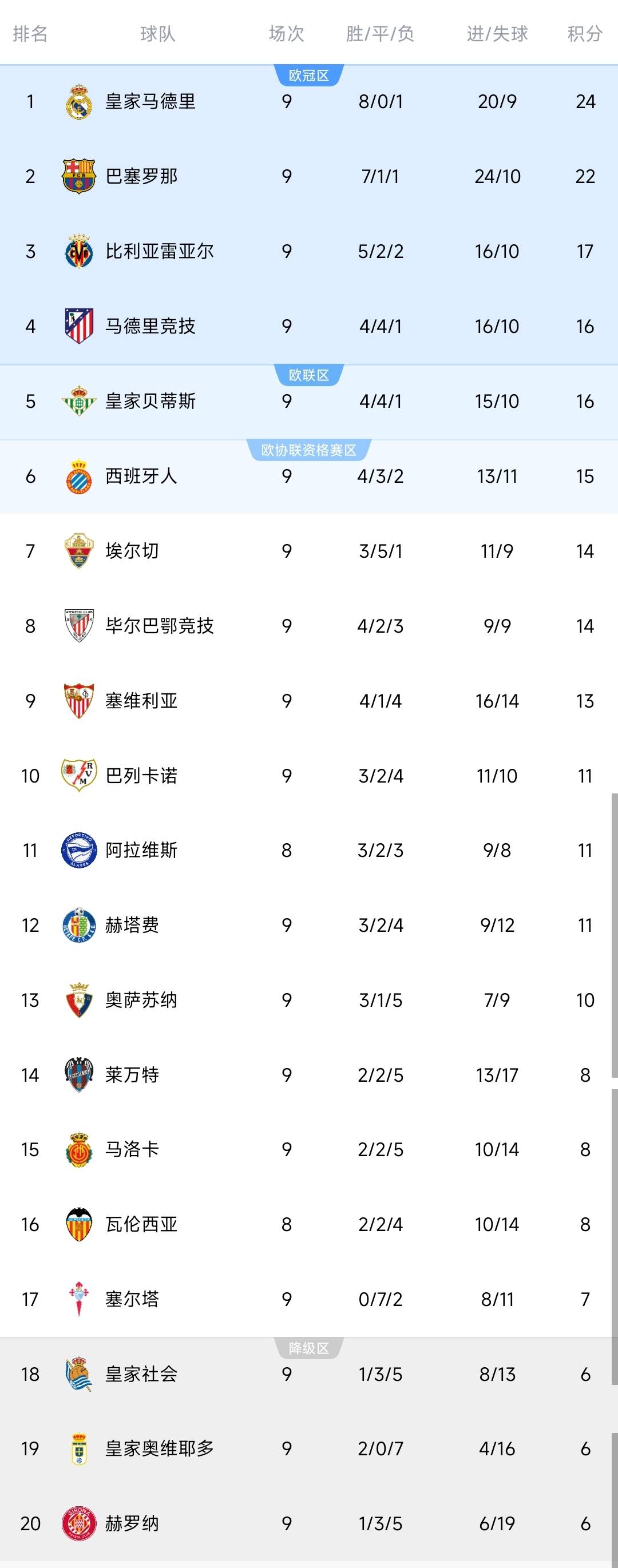The height and width of the screenshot is (1568, 618).
Task: Open team name 皇家马德里
Action: (x=150, y=102)
